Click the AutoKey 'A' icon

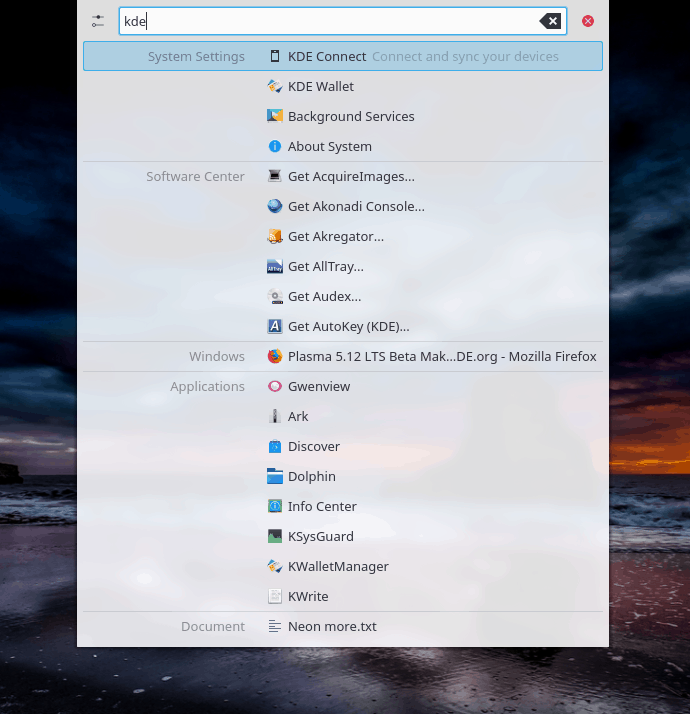(x=275, y=326)
